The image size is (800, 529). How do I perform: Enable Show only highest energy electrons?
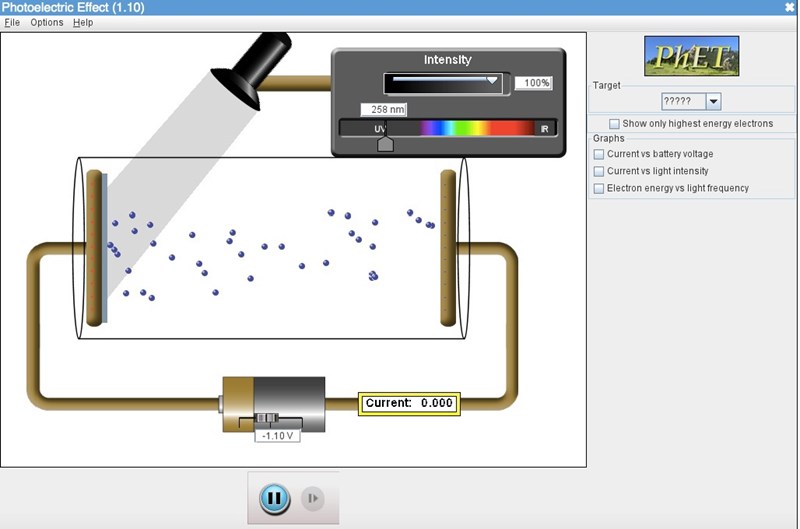tap(614, 124)
